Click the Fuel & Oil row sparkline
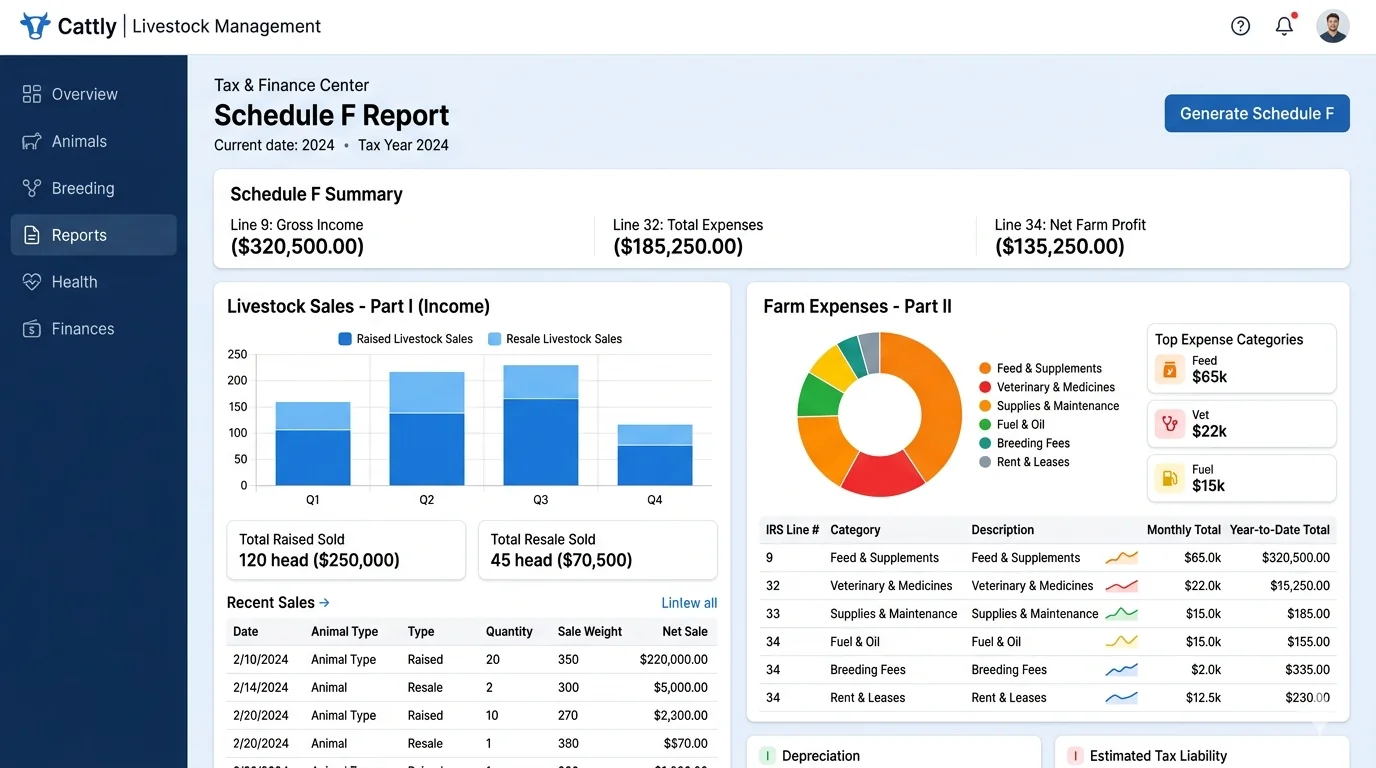1376x768 pixels. [1121, 642]
